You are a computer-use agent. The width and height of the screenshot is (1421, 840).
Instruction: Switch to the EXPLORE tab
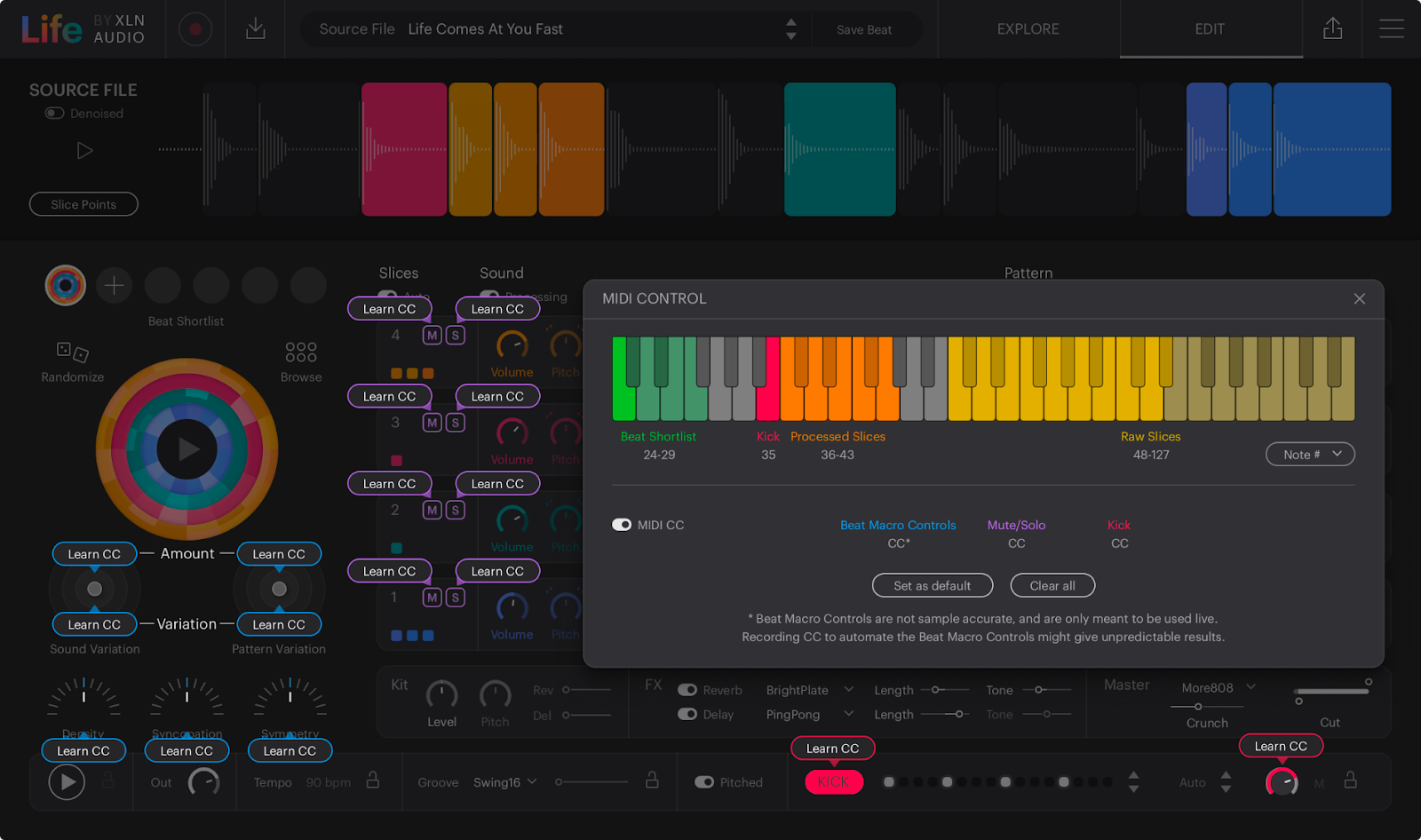(1027, 28)
